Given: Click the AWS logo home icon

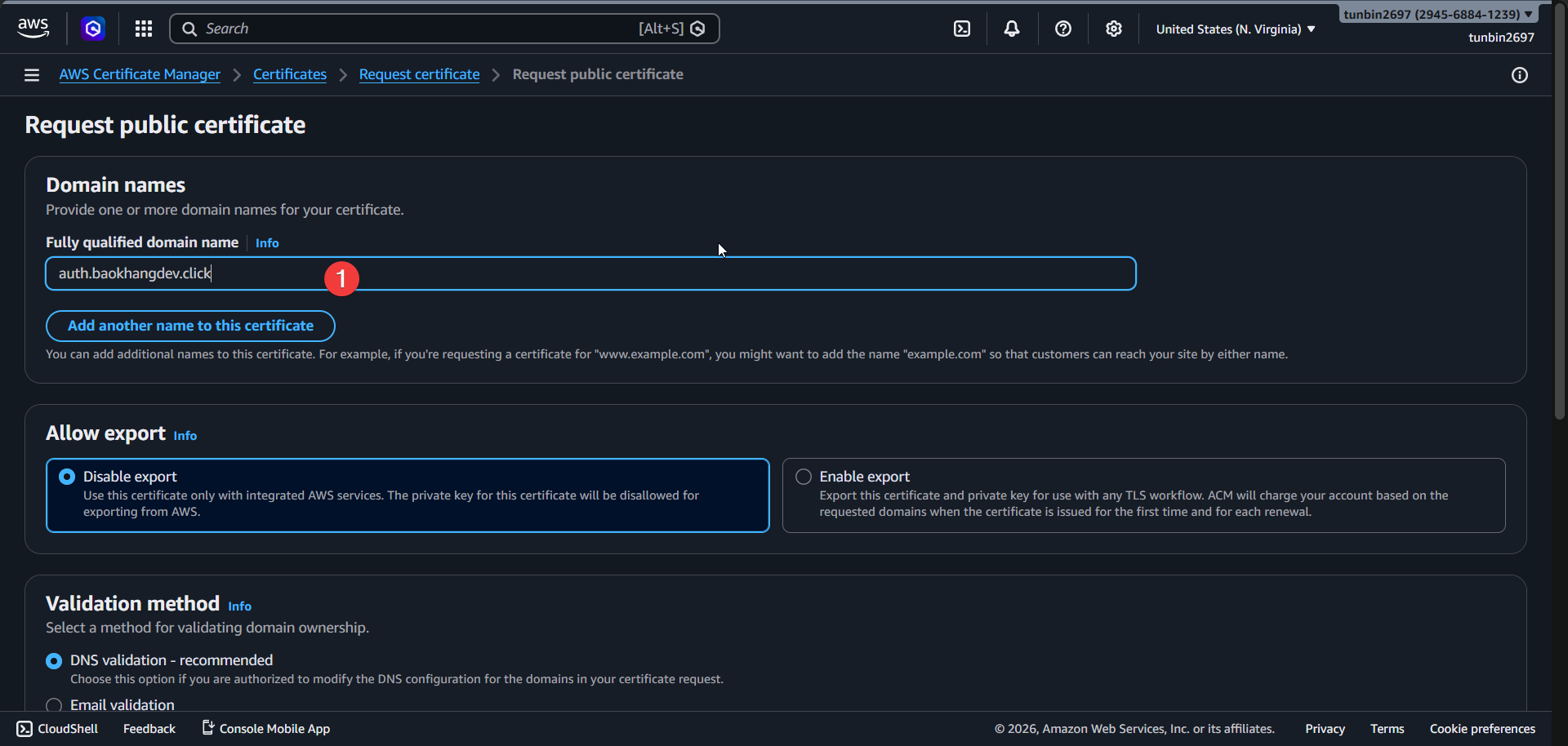Looking at the screenshot, I should (x=33, y=28).
